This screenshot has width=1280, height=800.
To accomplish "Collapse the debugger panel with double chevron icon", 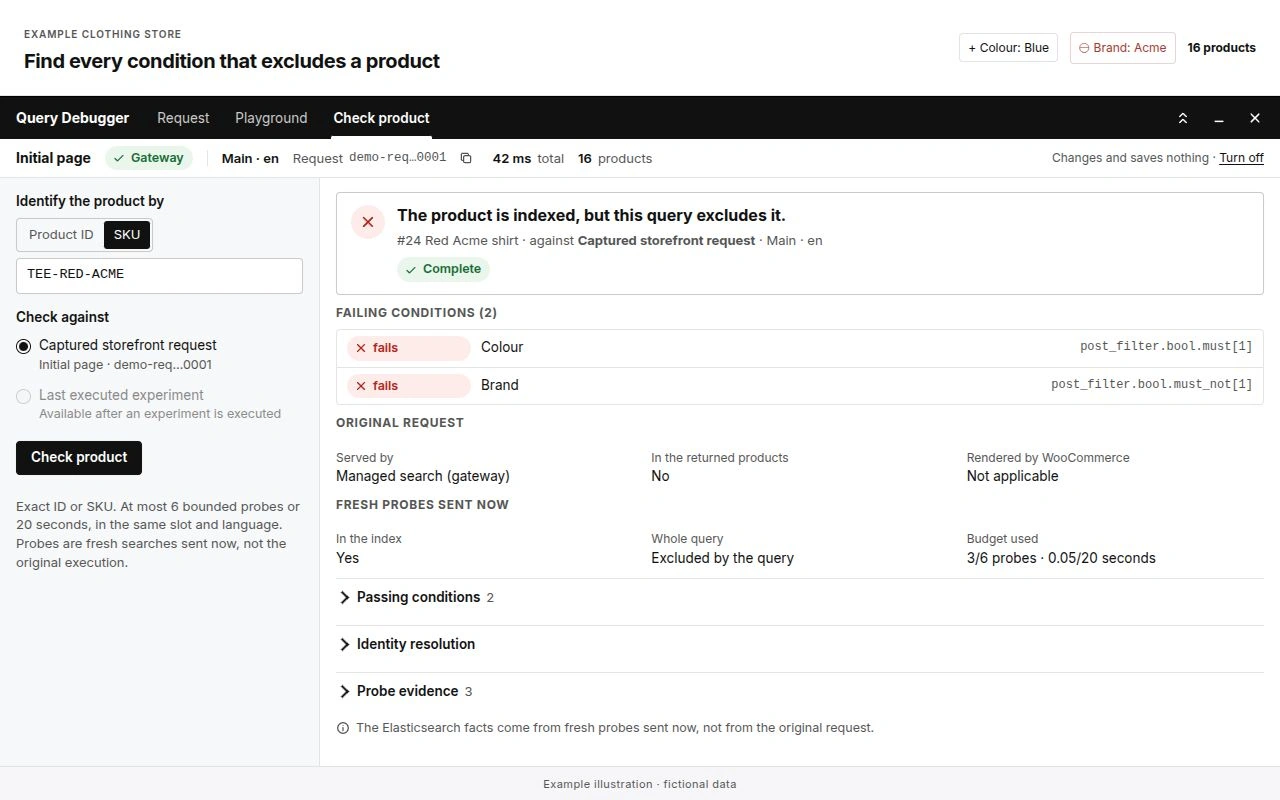I will [1183, 118].
